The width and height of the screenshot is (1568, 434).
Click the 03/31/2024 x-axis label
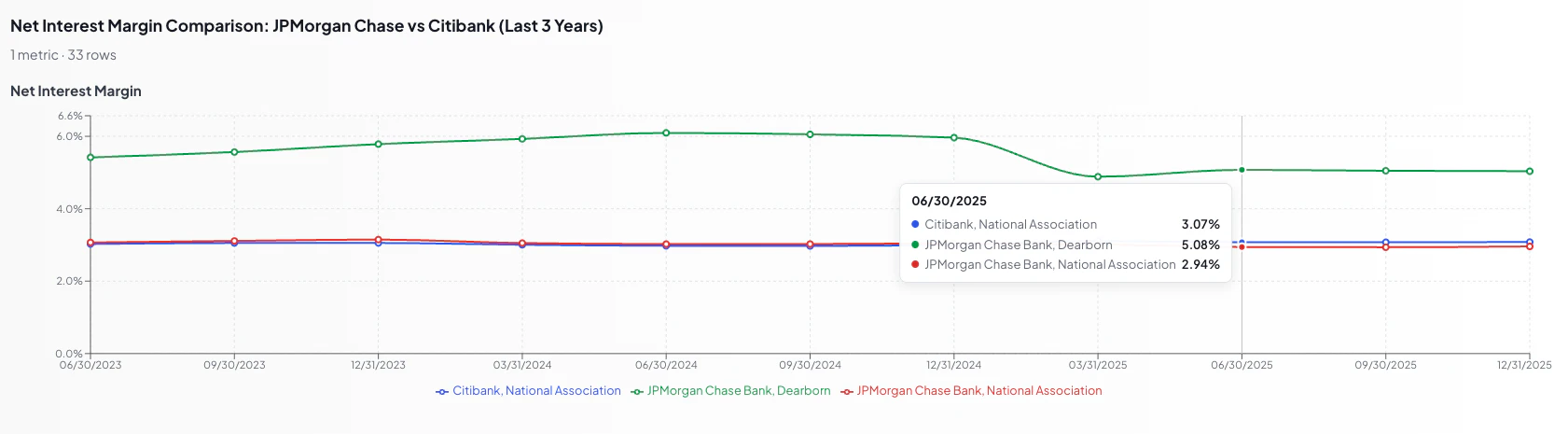(522, 365)
